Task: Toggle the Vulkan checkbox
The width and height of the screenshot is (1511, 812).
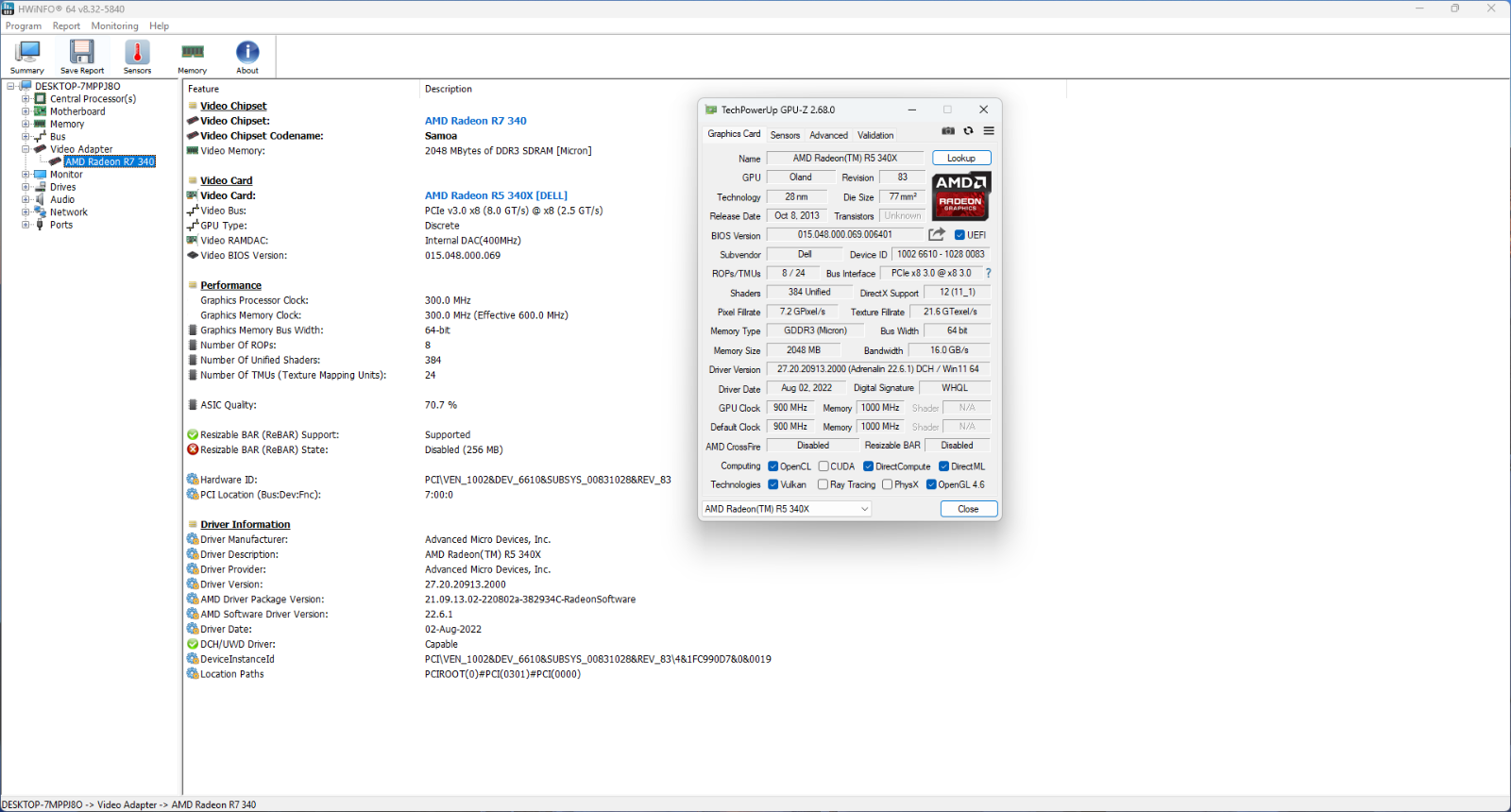Action: [x=773, y=485]
